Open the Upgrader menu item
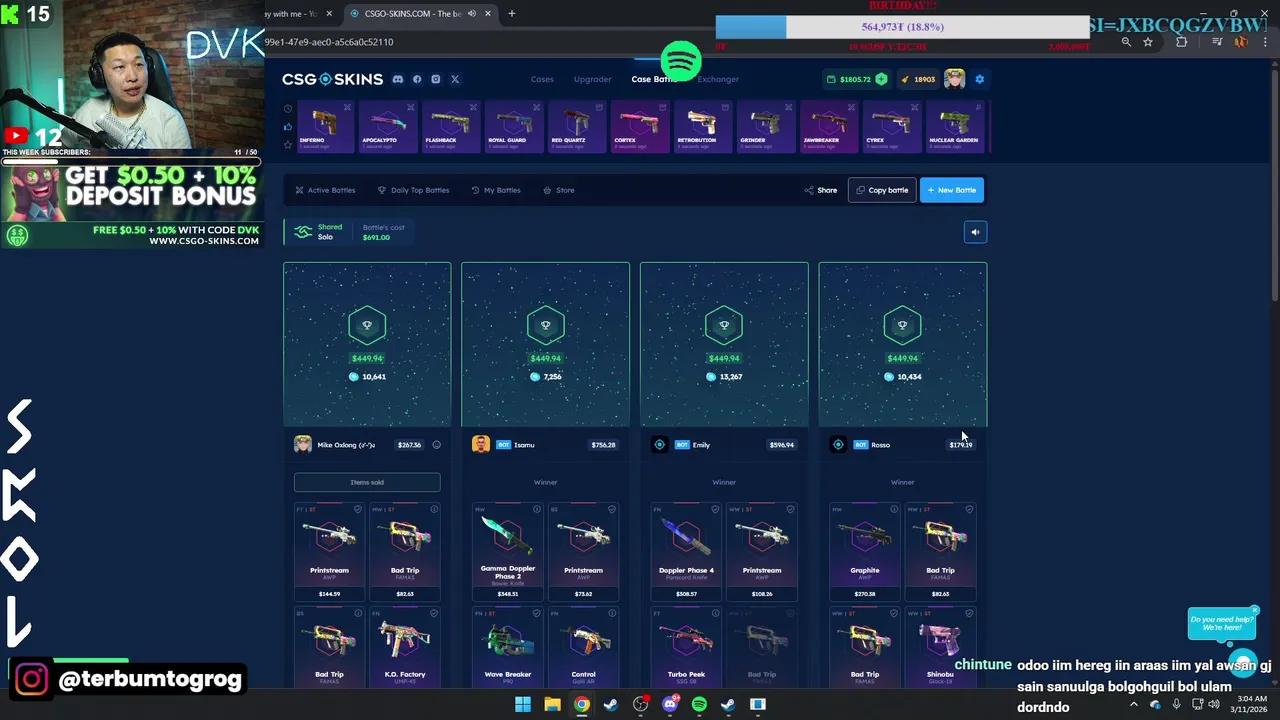The width and height of the screenshot is (1280, 720). point(592,79)
